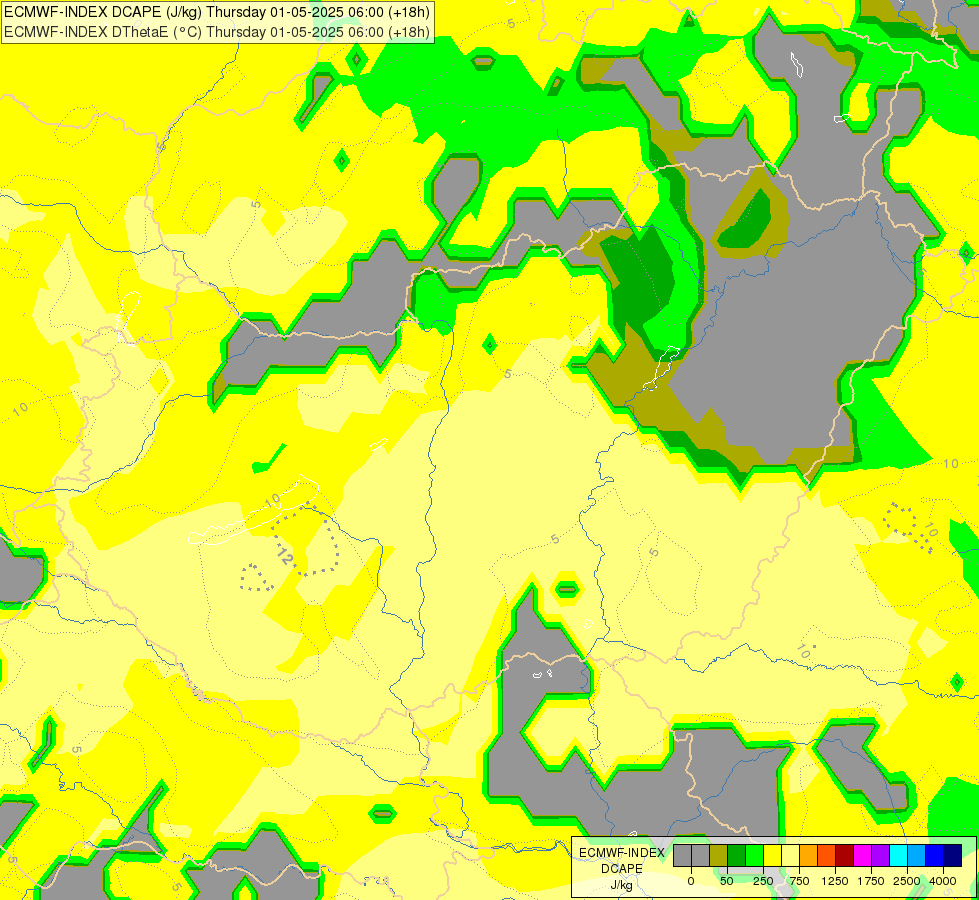
Task: Click the bright green legend swatch
Action: coord(755,855)
